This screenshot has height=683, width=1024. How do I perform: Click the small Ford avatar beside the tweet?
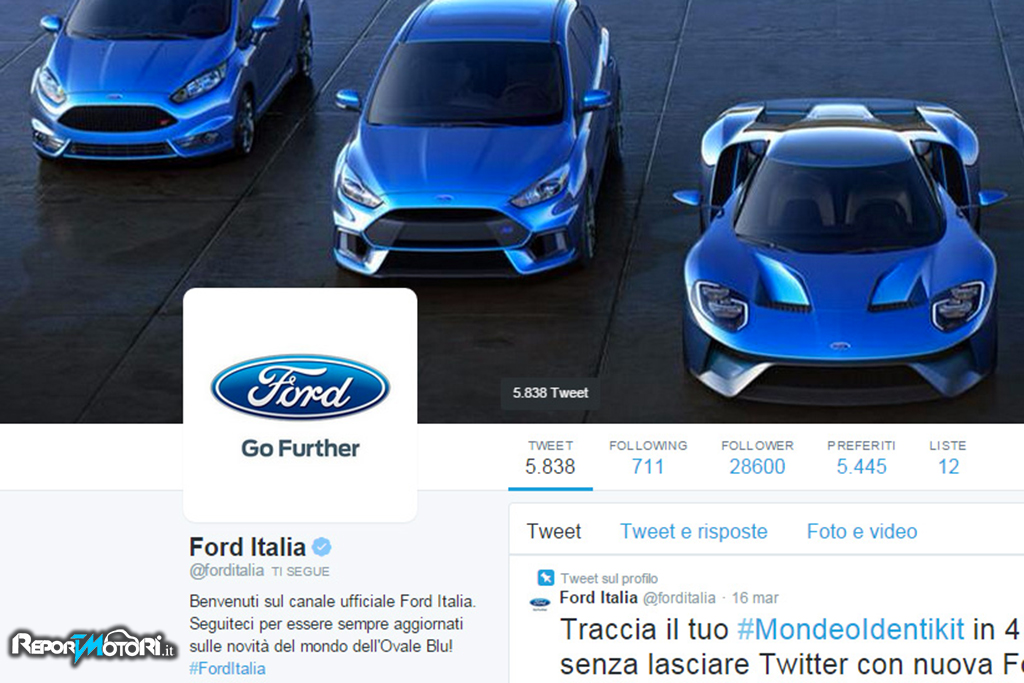539,603
